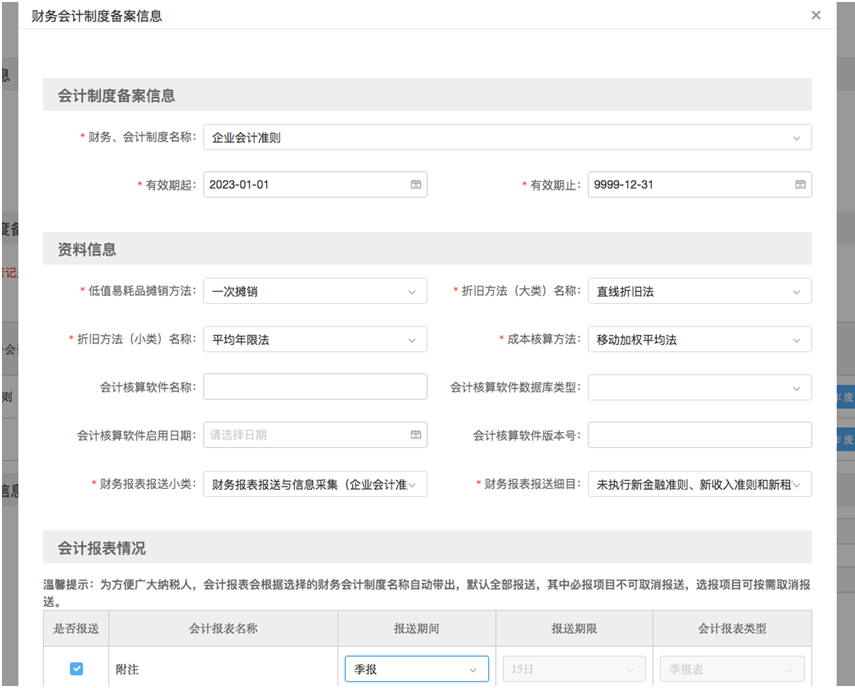
Task: Expand 成本核算方法 dropdown
Action: point(699,340)
